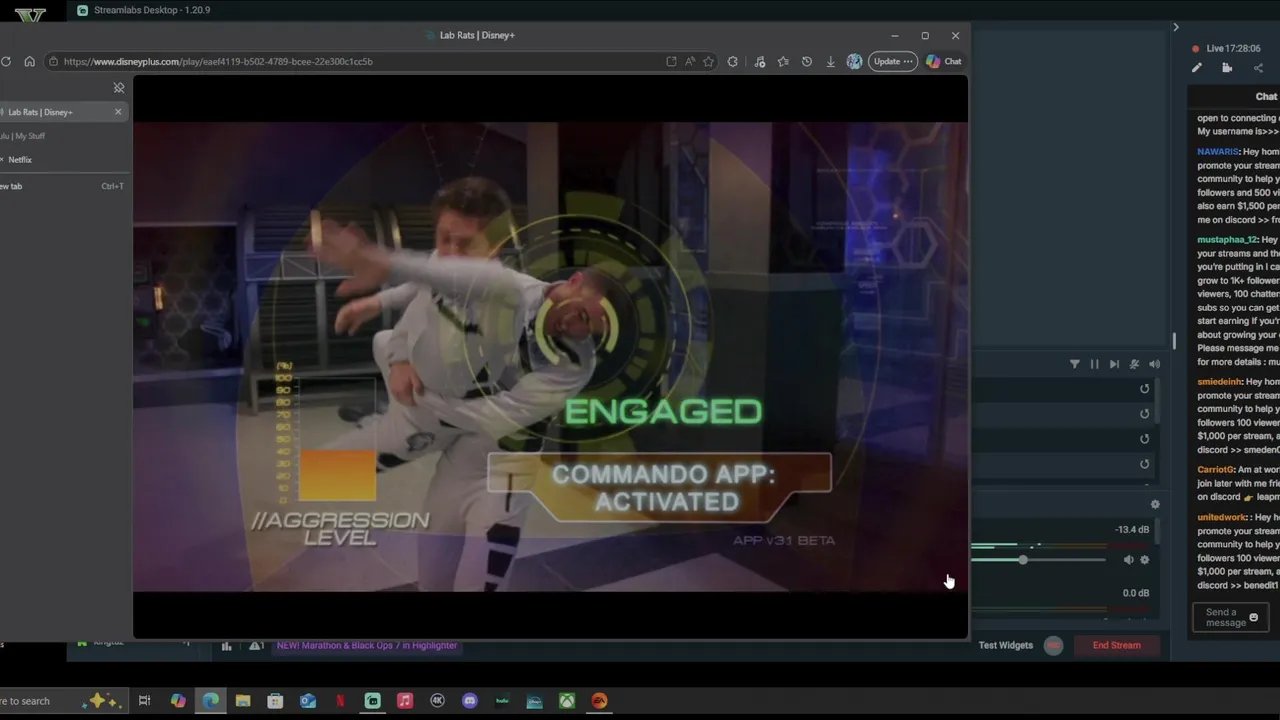Open the audio mixer settings gear

pyautogui.click(x=1155, y=505)
